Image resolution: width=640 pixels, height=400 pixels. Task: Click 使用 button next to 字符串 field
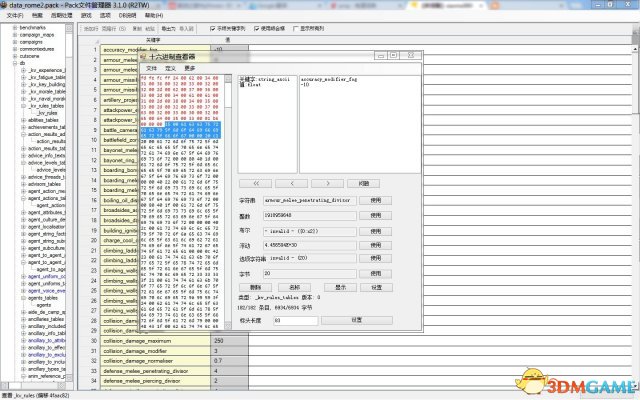(x=375, y=200)
